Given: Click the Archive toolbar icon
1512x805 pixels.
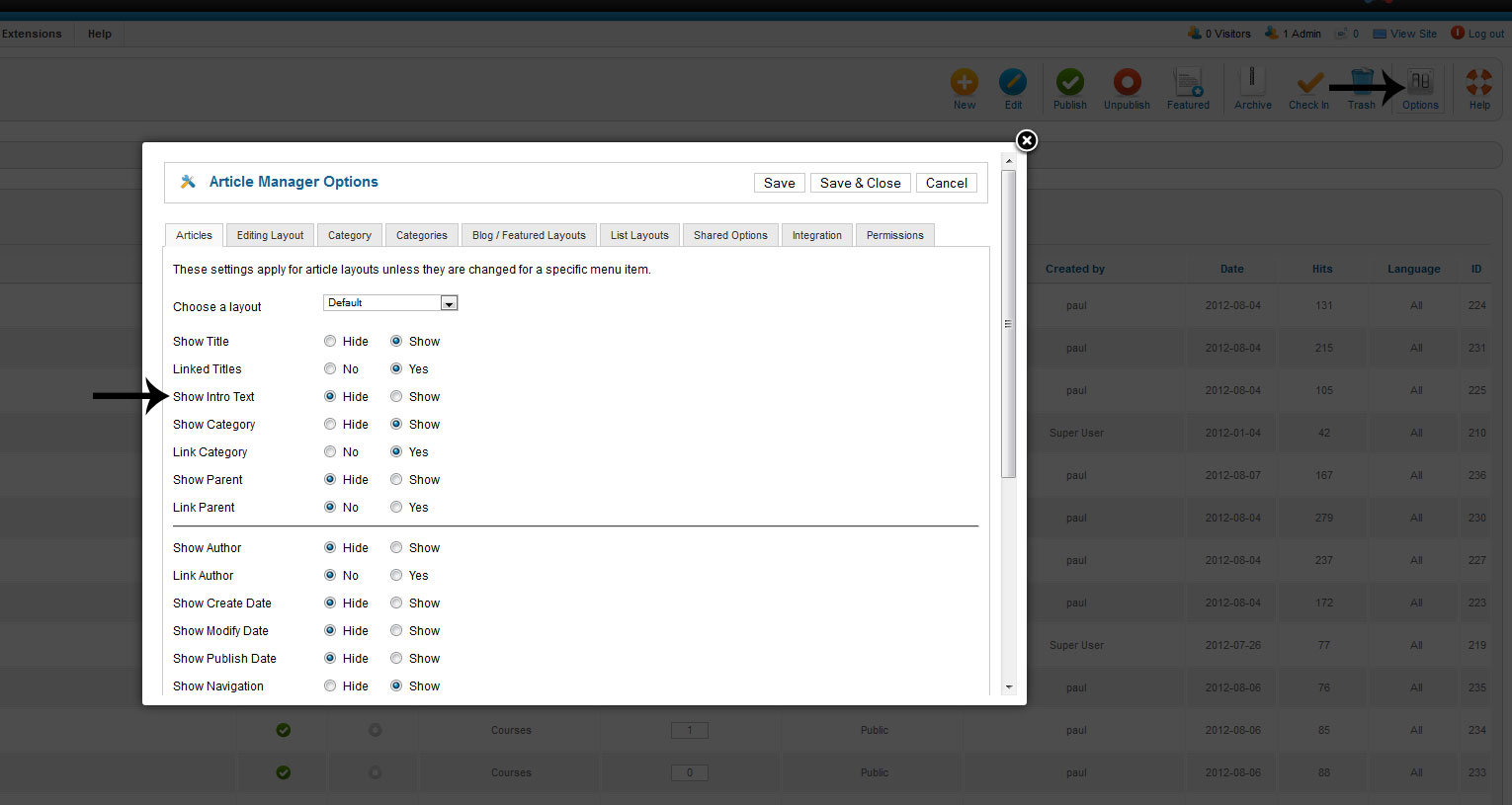Looking at the screenshot, I should tap(1252, 82).
